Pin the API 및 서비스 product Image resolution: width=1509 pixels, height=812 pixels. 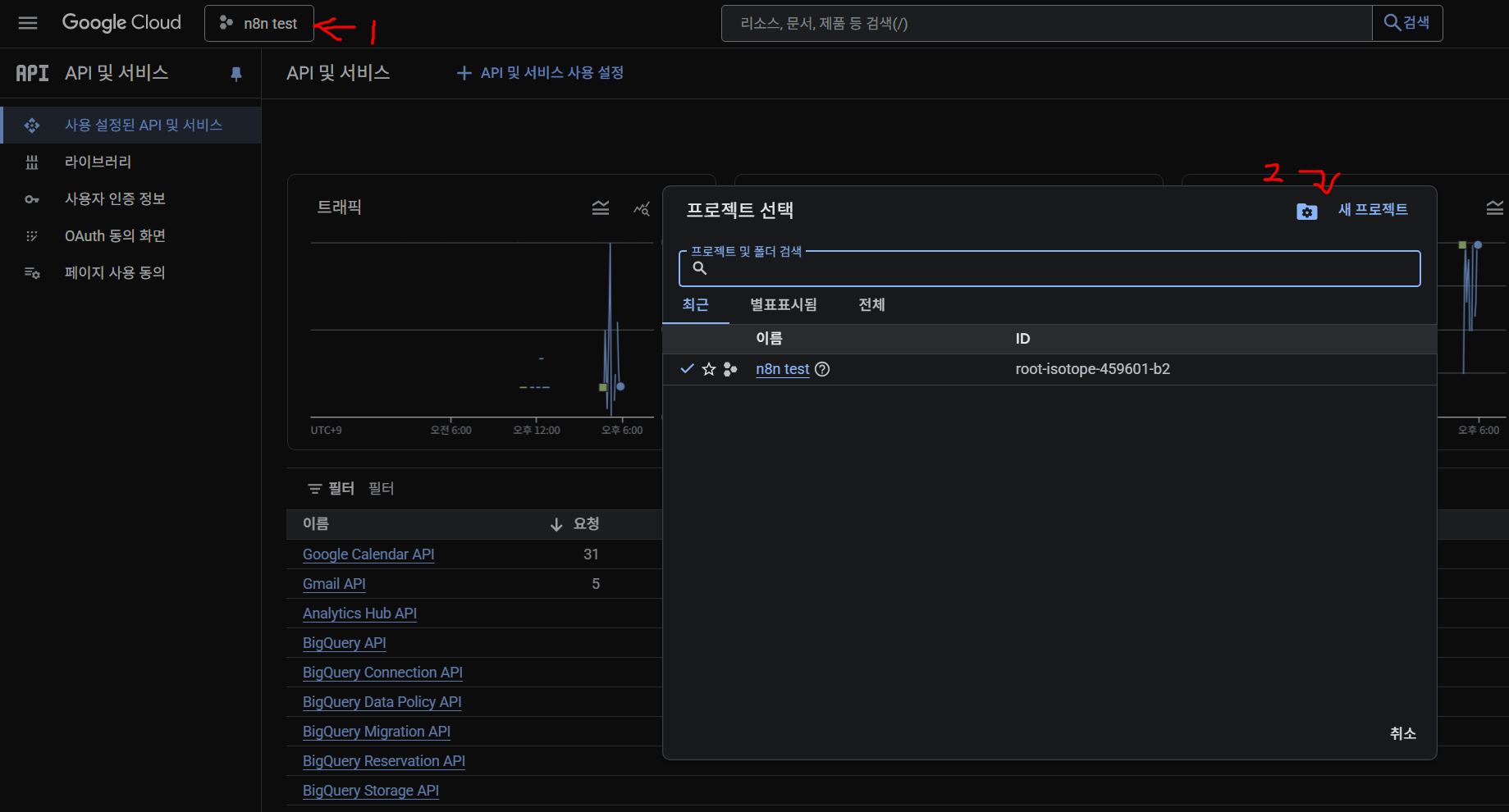pos(236,74)
